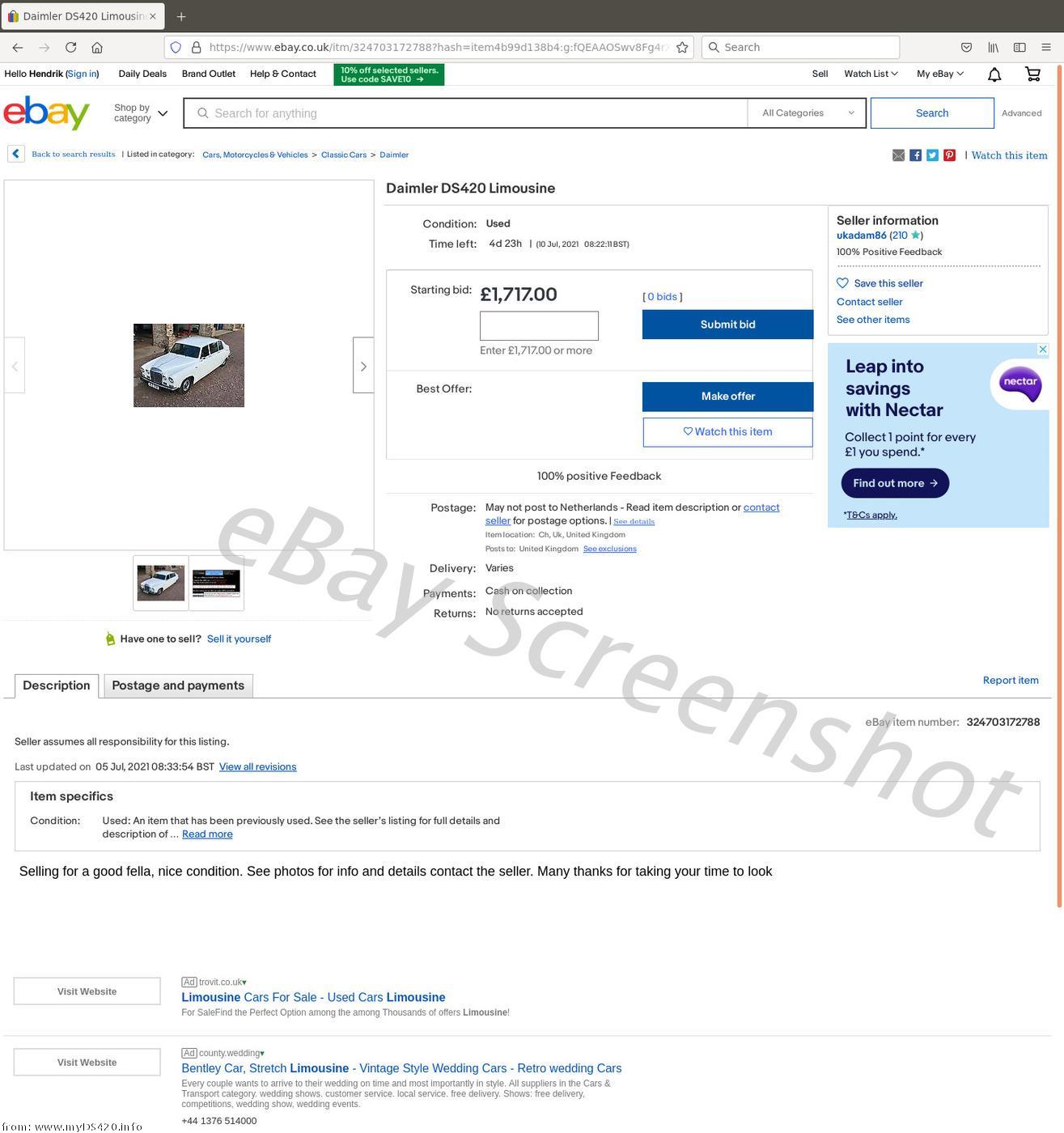Reload the page in browser
Viewport: 1064px width, 1133px height.
(x=70, y=48)
